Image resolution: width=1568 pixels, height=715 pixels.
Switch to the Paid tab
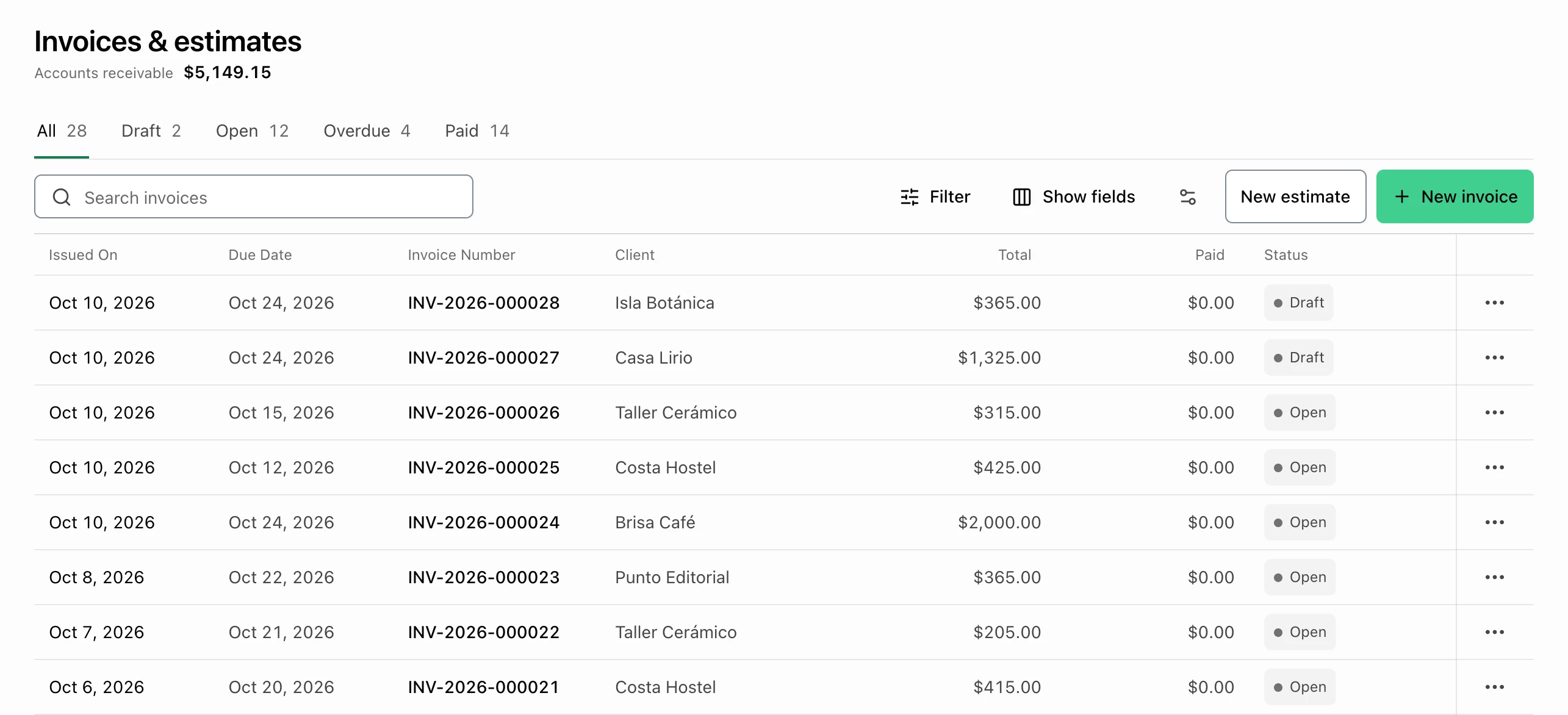point(477,131)
